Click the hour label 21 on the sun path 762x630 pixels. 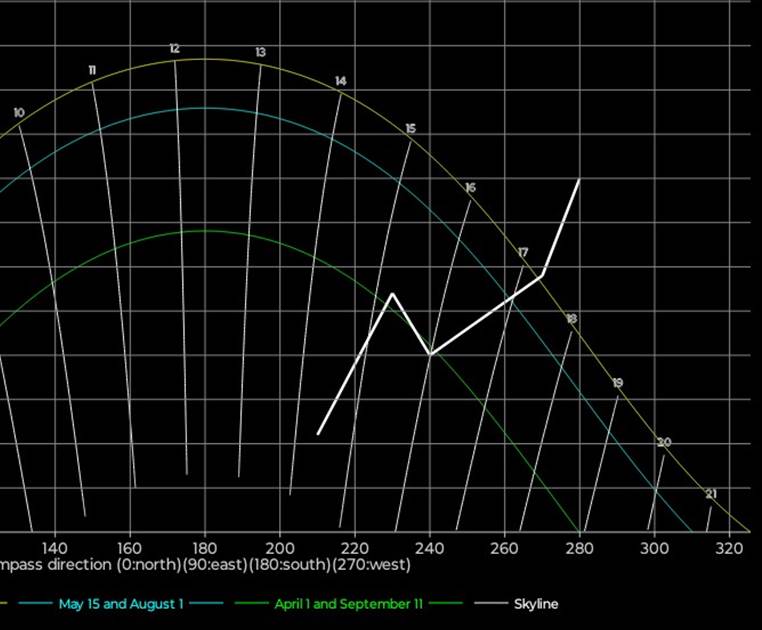click(x=711, y=494)
